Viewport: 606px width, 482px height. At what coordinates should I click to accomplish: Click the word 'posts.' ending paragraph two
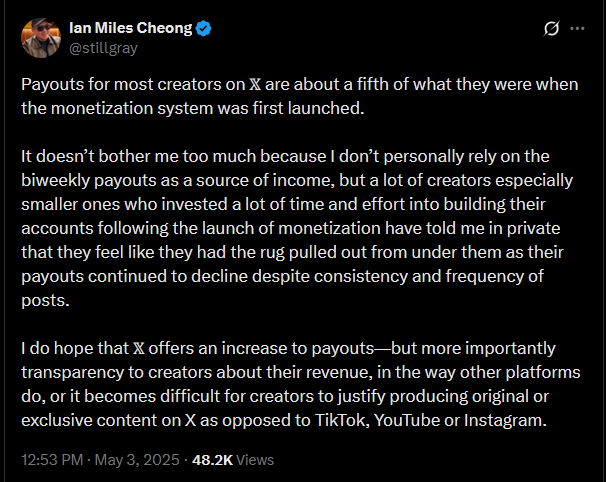click(x=46, y=301)
